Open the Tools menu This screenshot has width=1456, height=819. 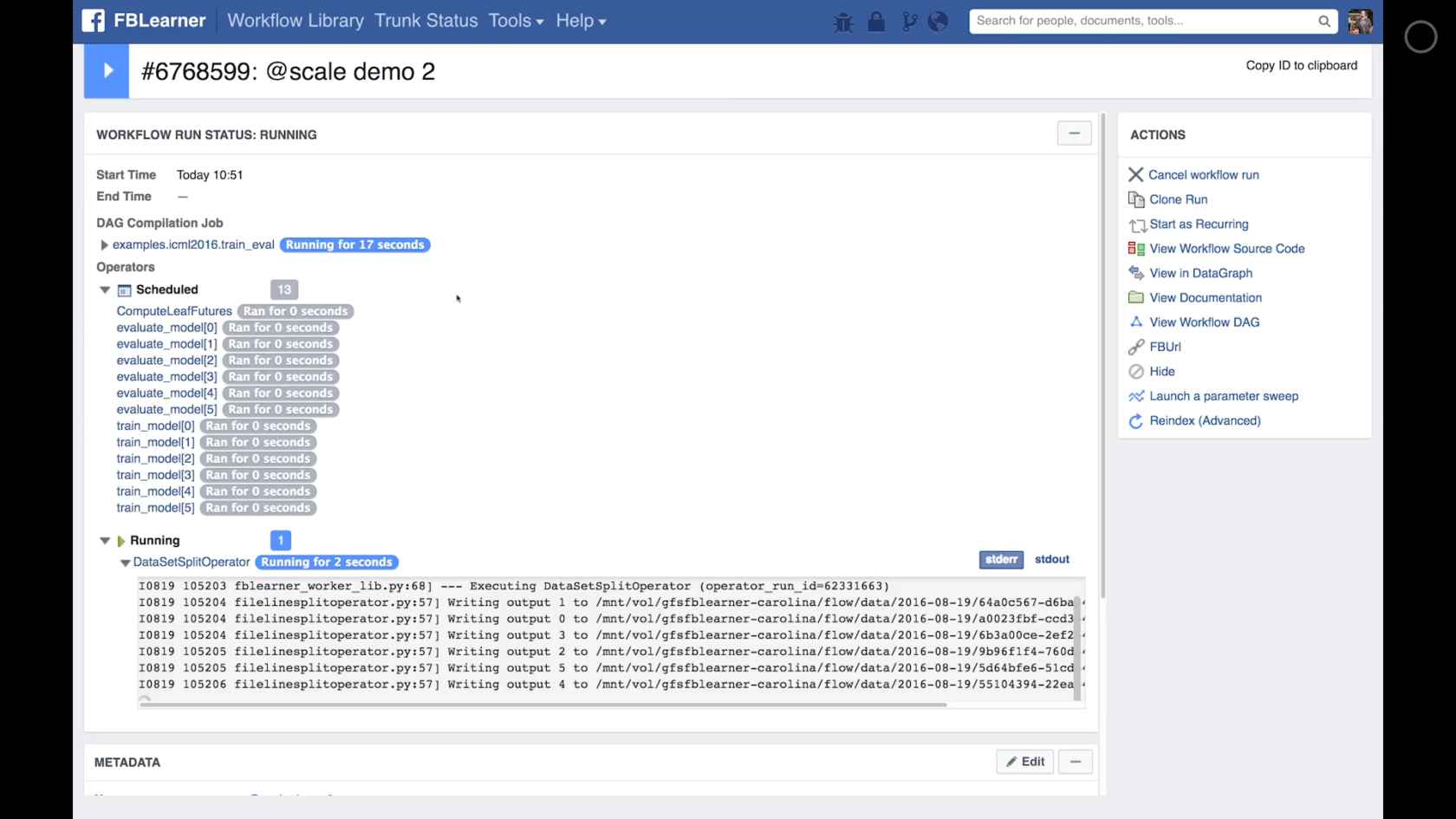[x=515, y=20]
